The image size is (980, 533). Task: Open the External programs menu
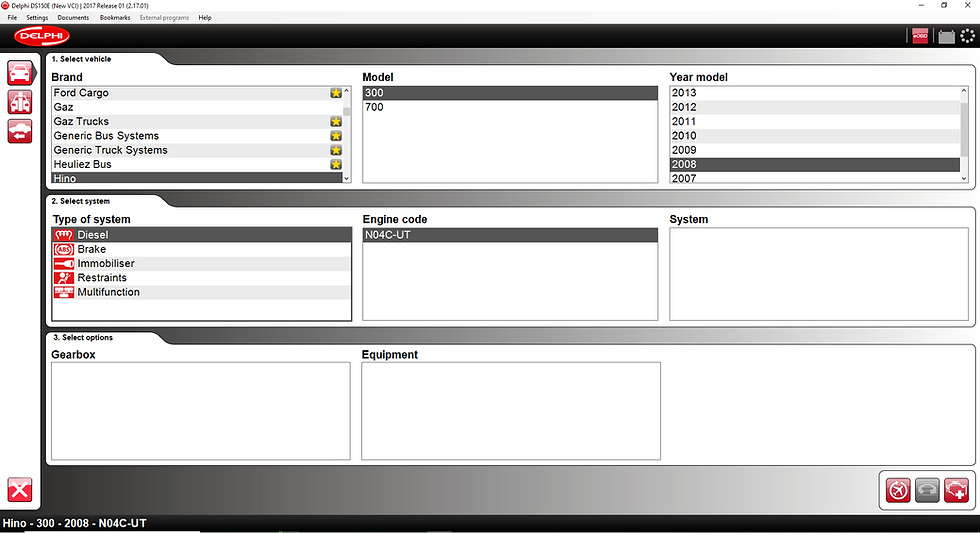[164, 17]
